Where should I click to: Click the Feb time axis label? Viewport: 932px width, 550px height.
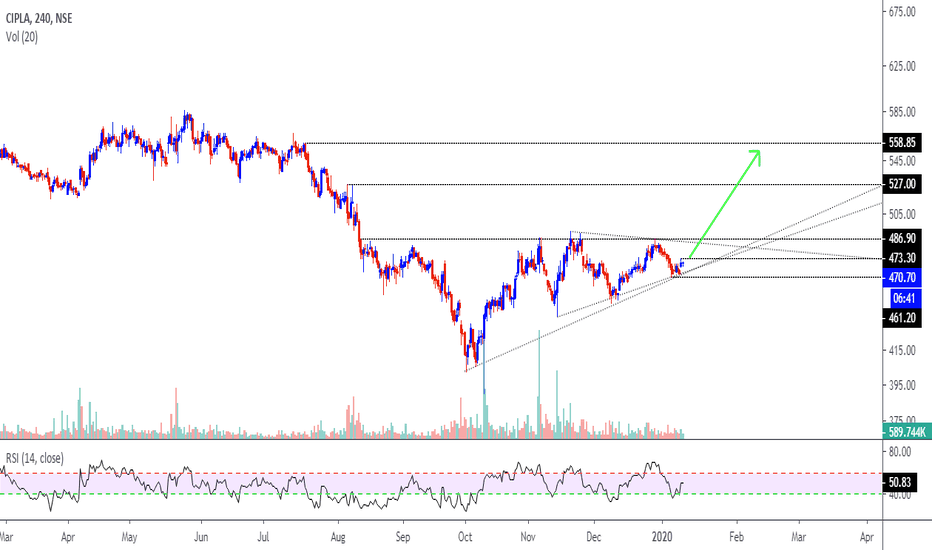pos(736,537)
